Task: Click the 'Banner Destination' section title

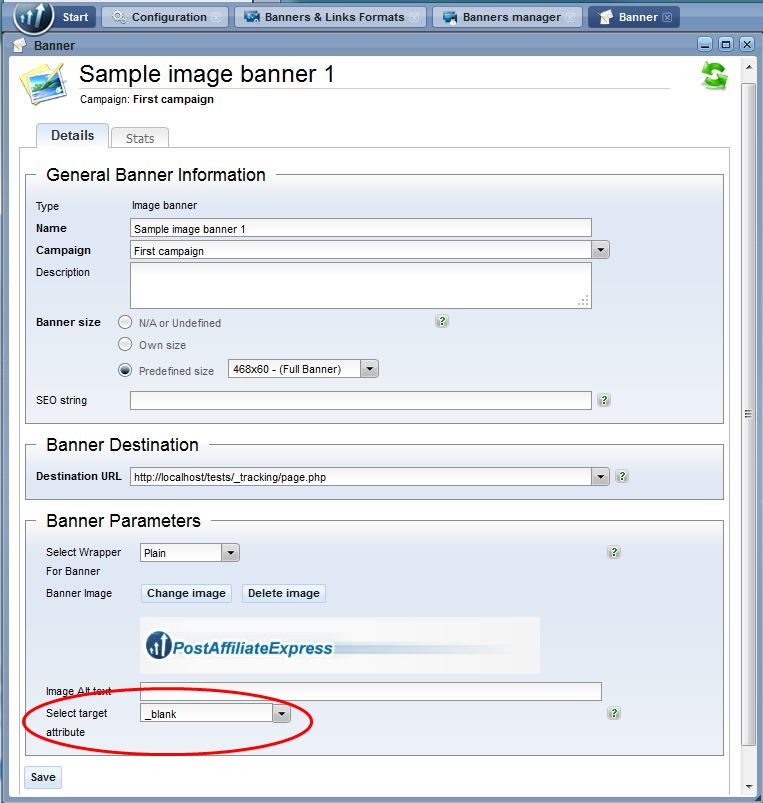Action: point(122,445)
